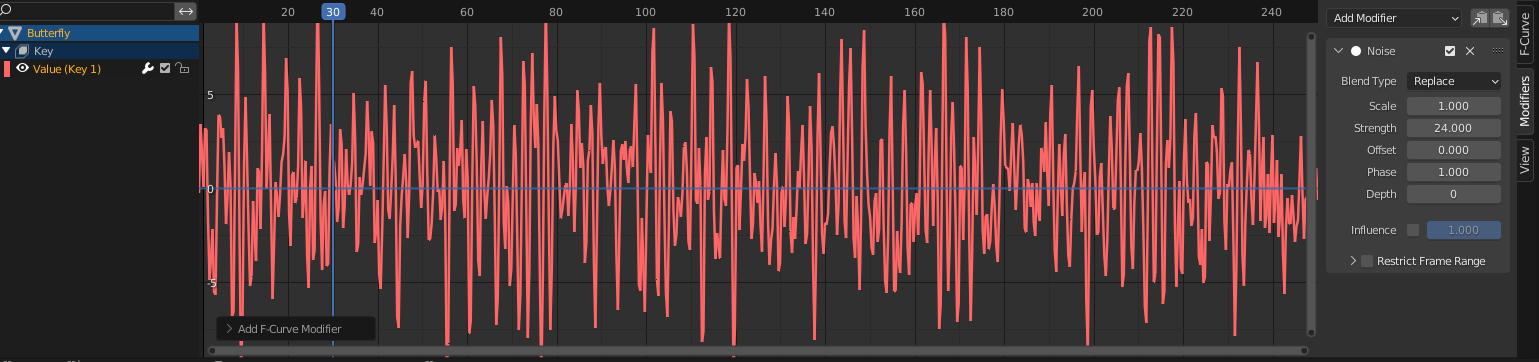Switch to the Modifiers sidebar tab
This screenshot has width=1539, height=362.
pyautogui.click(x=1525, y=101)
